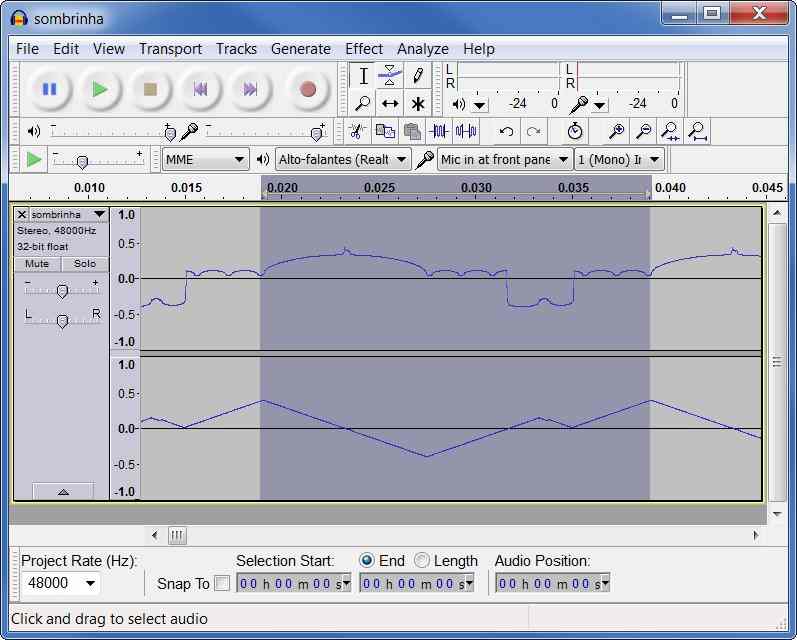Viewport: 797px width, 640px height.
Task: Select the Envelope tool
Action: 390,76
